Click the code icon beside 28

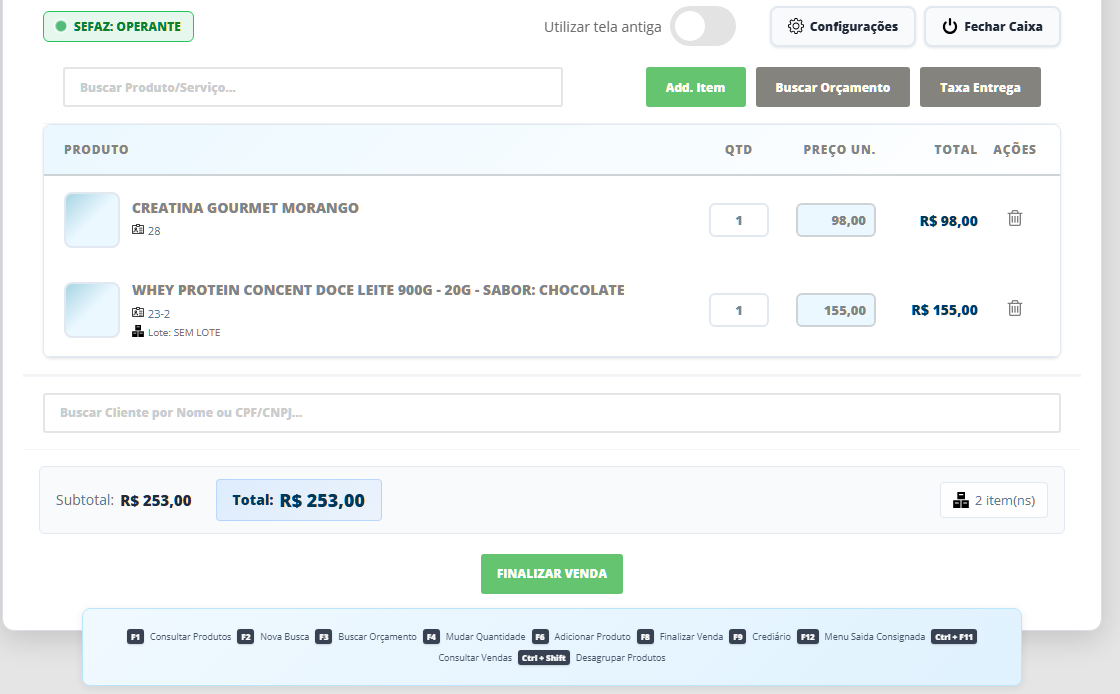pos(138,230)
